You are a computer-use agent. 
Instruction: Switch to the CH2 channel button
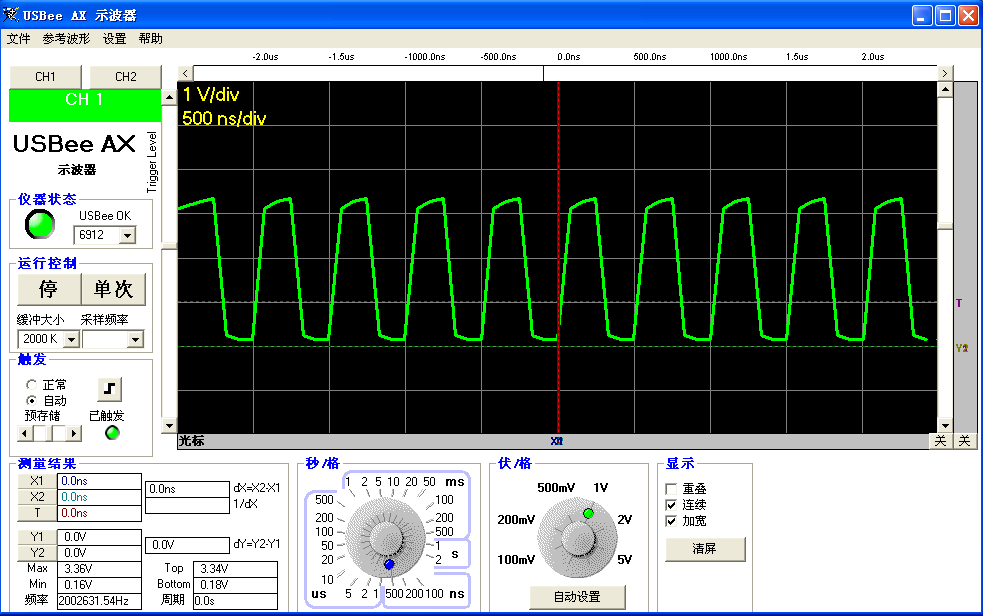[x=125, y=77]
